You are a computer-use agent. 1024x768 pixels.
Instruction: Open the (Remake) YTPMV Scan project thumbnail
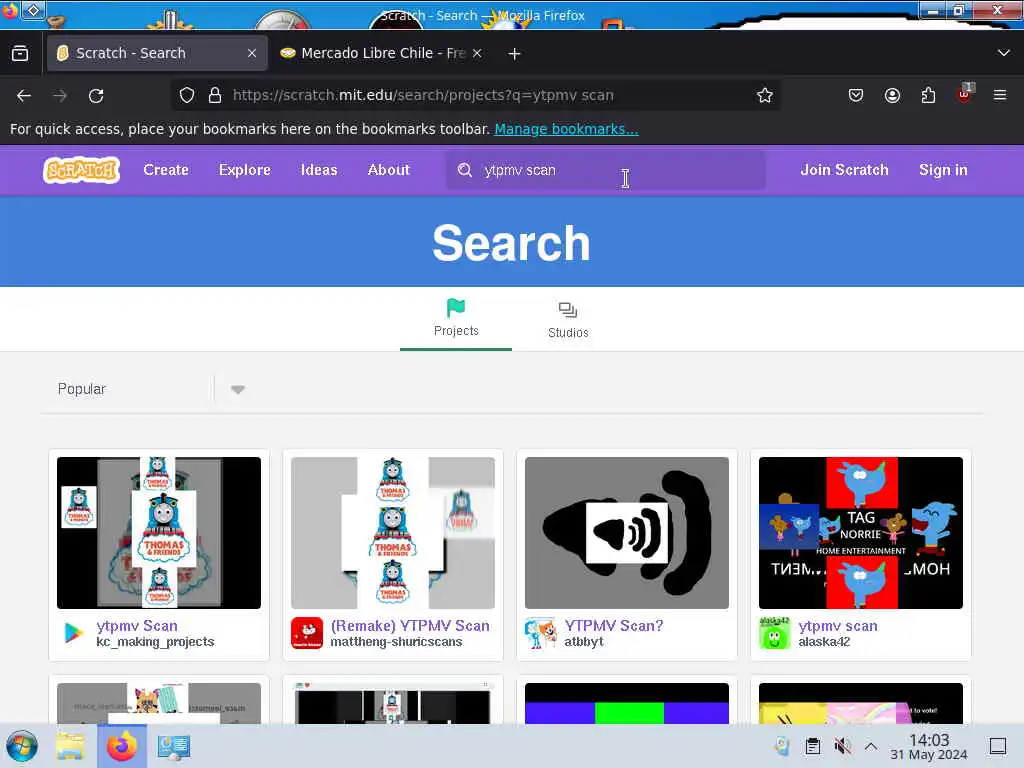[392, 533]
